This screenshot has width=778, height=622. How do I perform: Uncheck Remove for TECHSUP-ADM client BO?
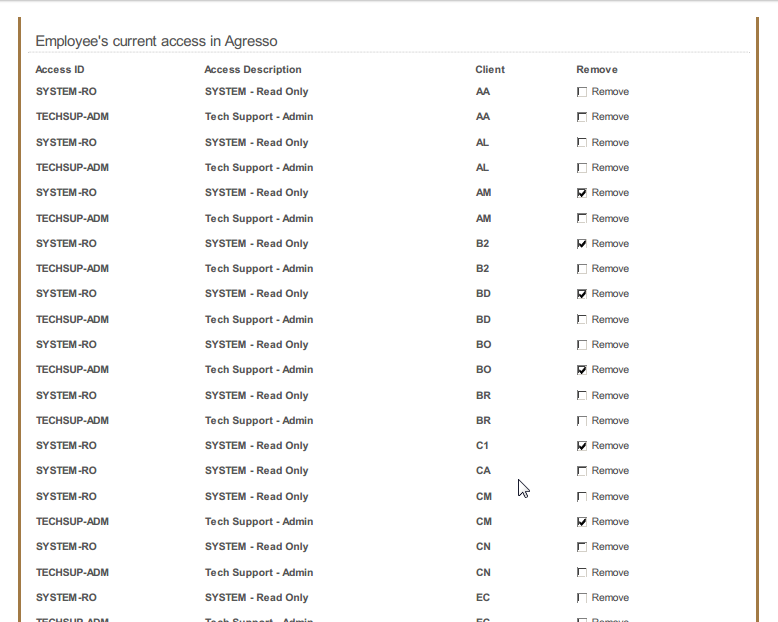(x=582, y=370)
